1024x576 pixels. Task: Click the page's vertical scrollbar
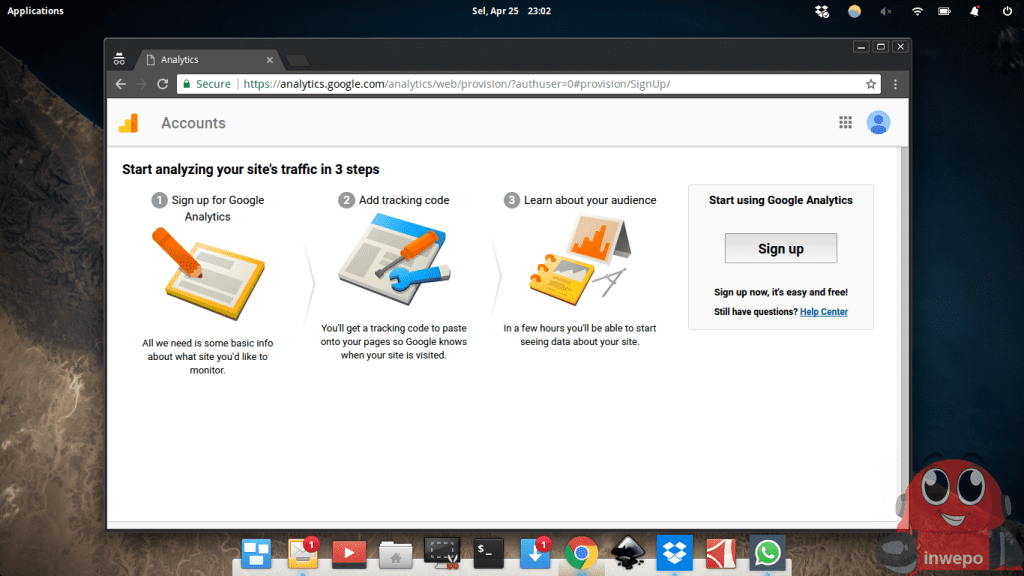(904, 333)
